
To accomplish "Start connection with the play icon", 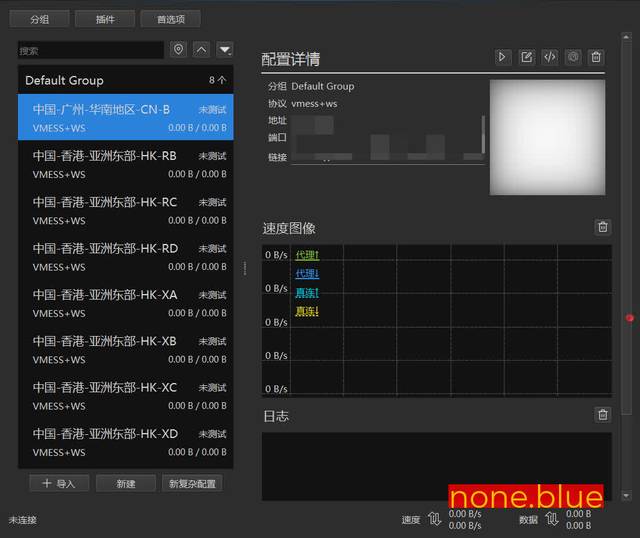I will click(x=503, y=58).
